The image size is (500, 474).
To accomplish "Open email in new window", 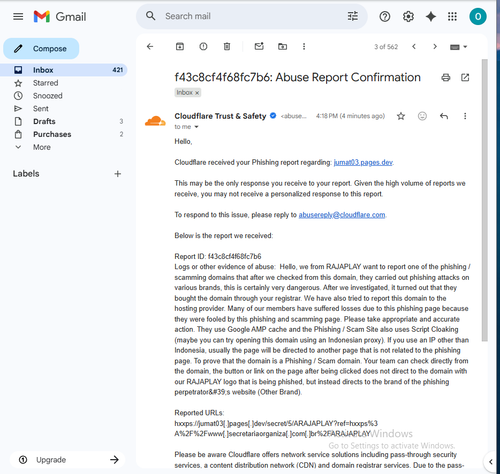I will (465, 78).
